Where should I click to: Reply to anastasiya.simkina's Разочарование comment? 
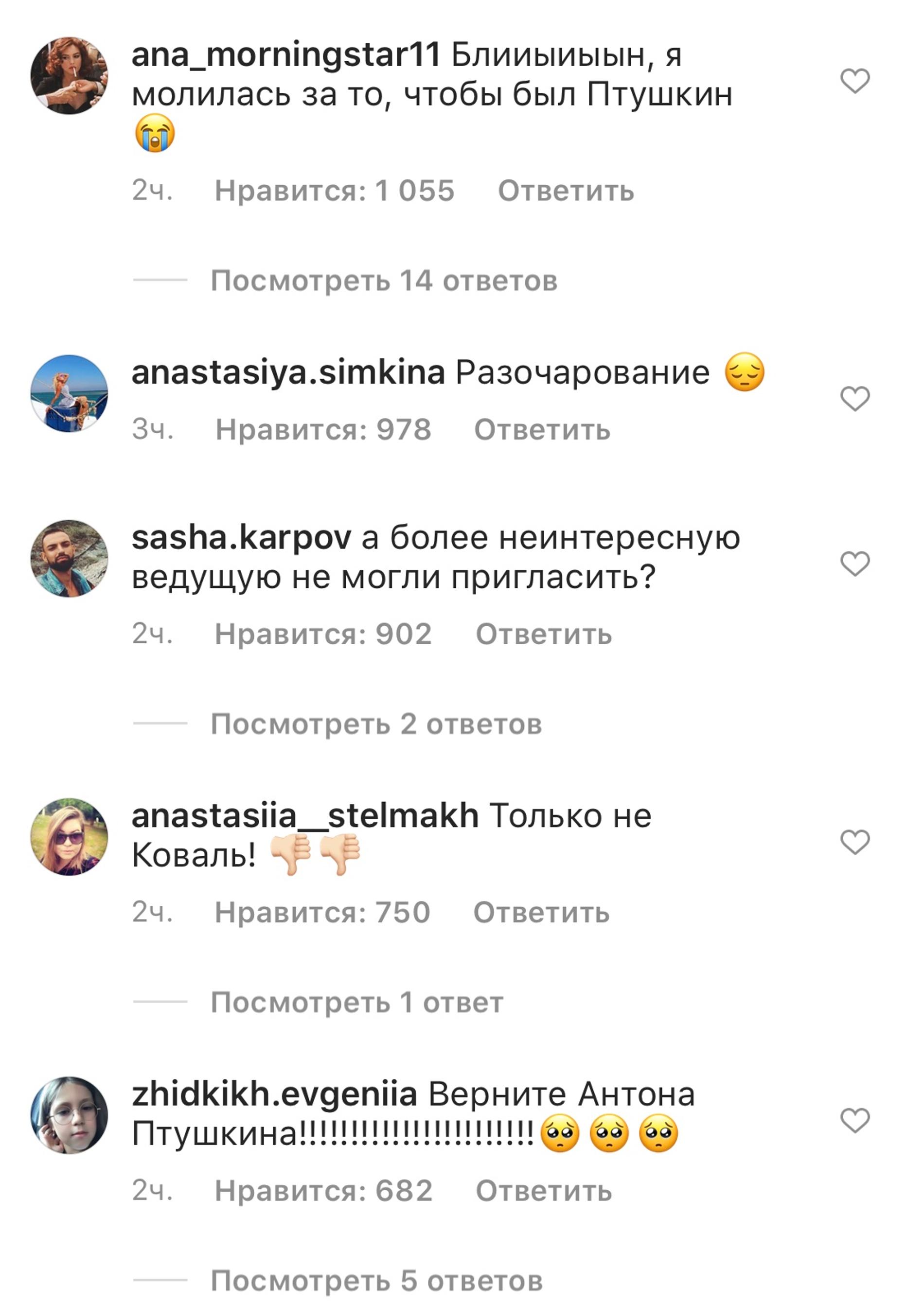(x=542, y=429)
